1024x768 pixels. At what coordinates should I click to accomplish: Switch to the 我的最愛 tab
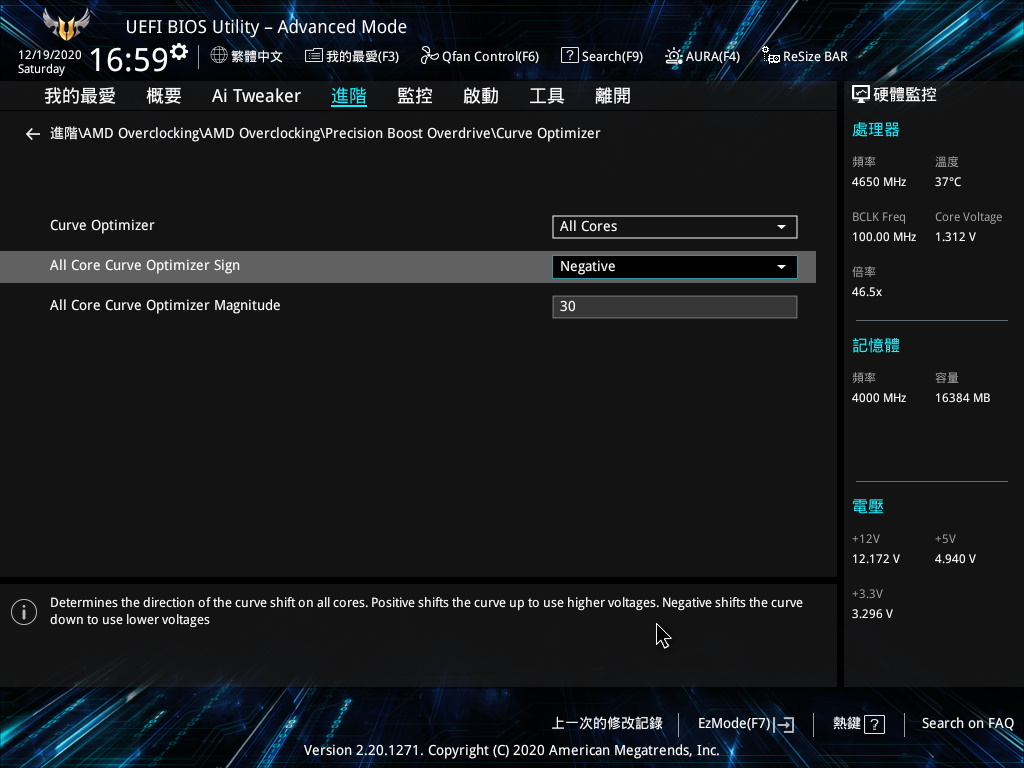(x=80, y=96)
